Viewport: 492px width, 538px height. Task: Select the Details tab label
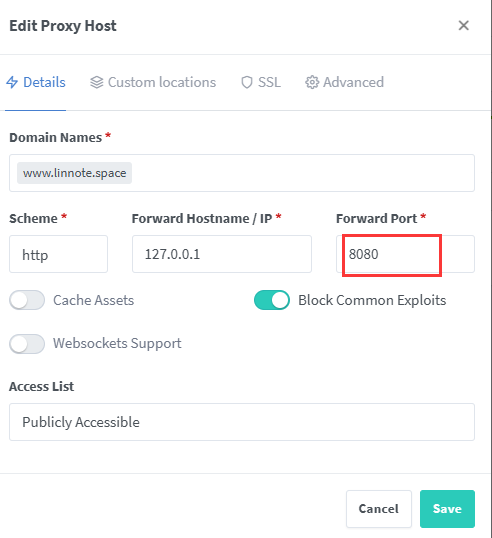pos(44,82)
